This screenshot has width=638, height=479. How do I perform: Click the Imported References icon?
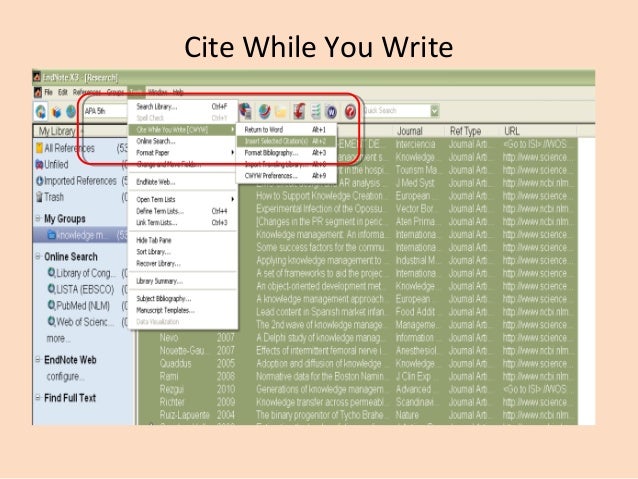tap(39, 181)
